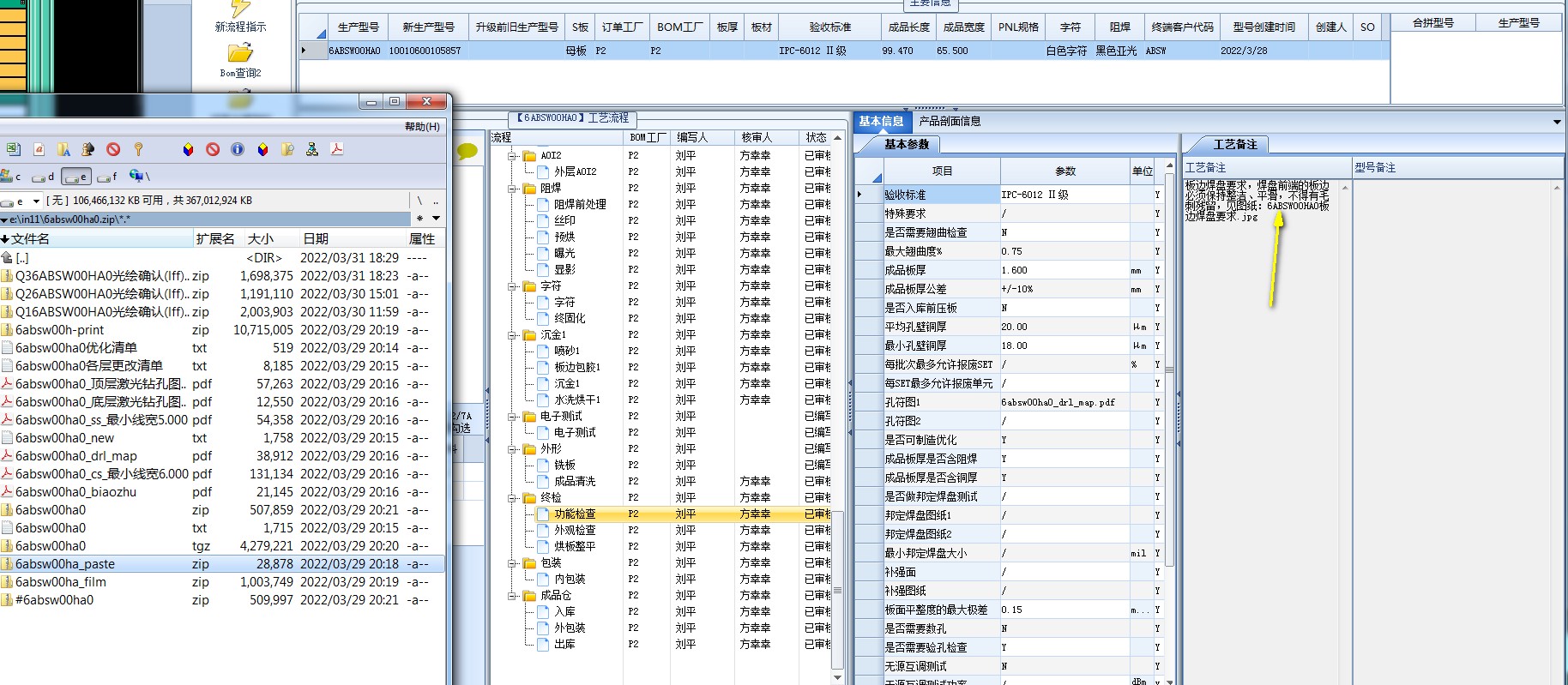Open directory history dropdown arrow at path bar
The height and width of the screenshot is (685, 1568).
[x=436, y=219]
